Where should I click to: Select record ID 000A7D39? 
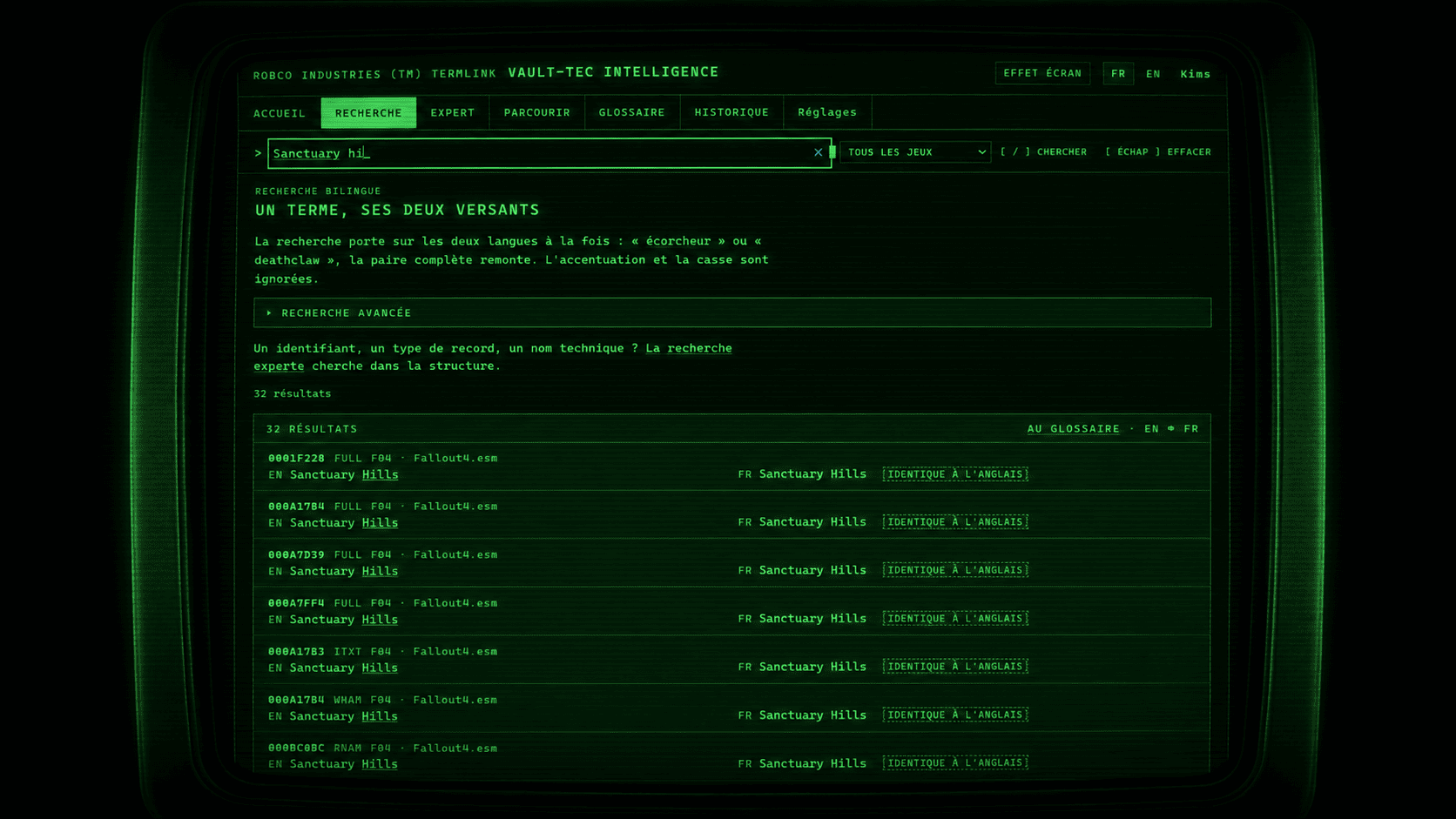point(296,554)
